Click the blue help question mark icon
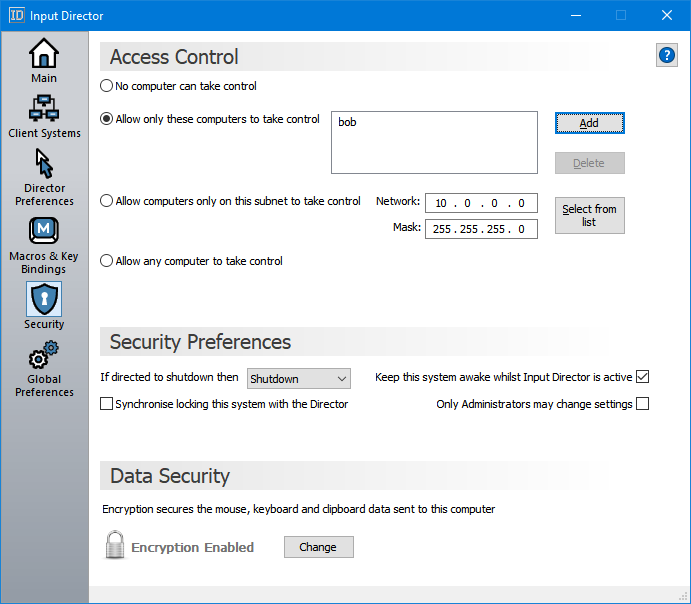Viewport: 691px width, 604px height. tap(667, 56)
